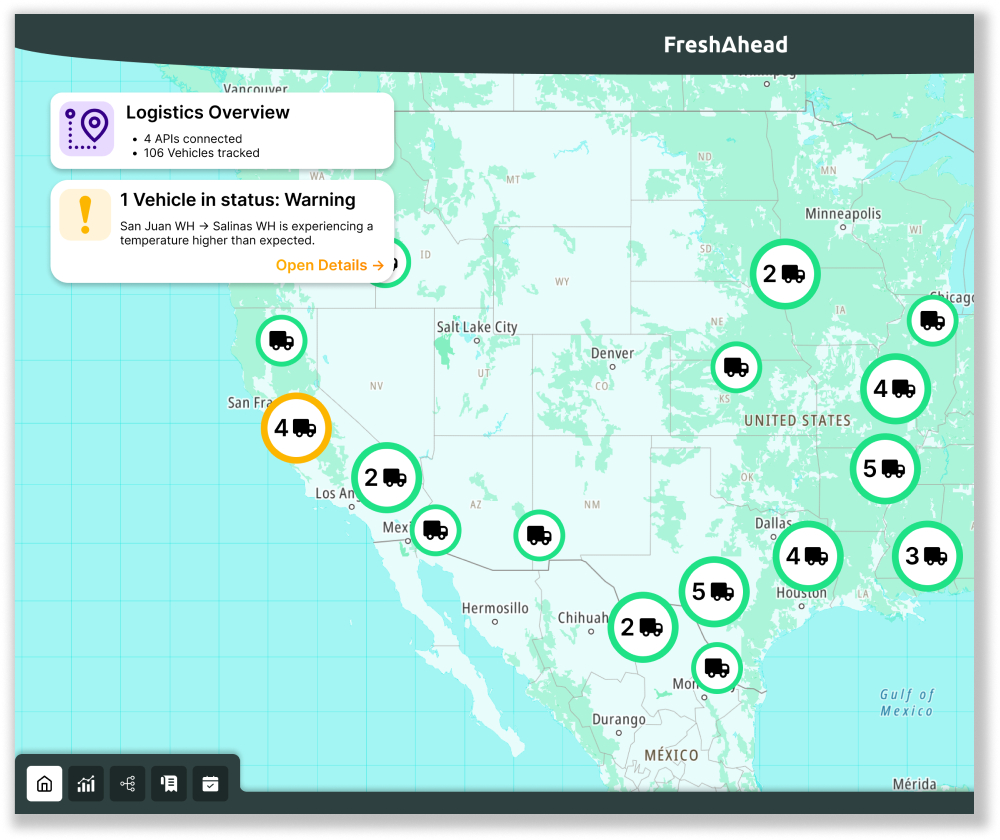Screen dimensions: 1000x840
Task: Go to the Home view in bottom toolbar
Action: click(x=44, y=784)
